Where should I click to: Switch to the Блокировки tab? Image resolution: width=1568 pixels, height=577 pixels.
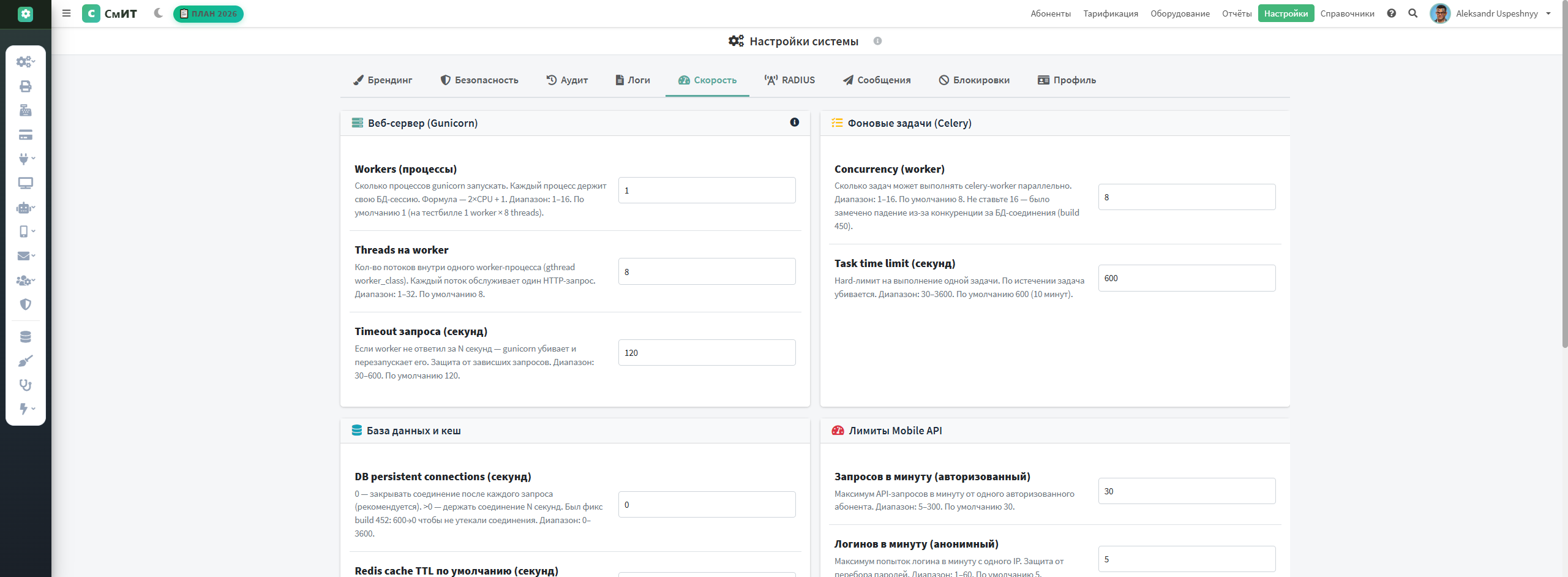tap(974, 80)
